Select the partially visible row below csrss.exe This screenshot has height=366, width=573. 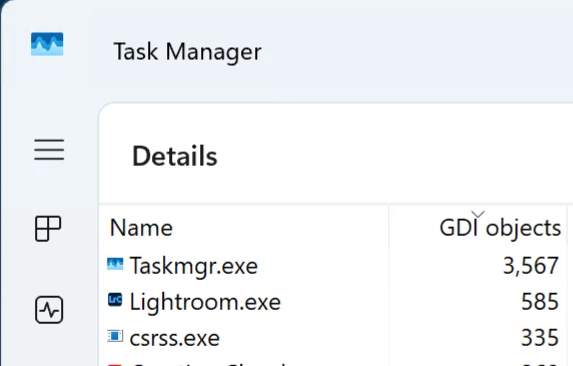click(333, 362)
